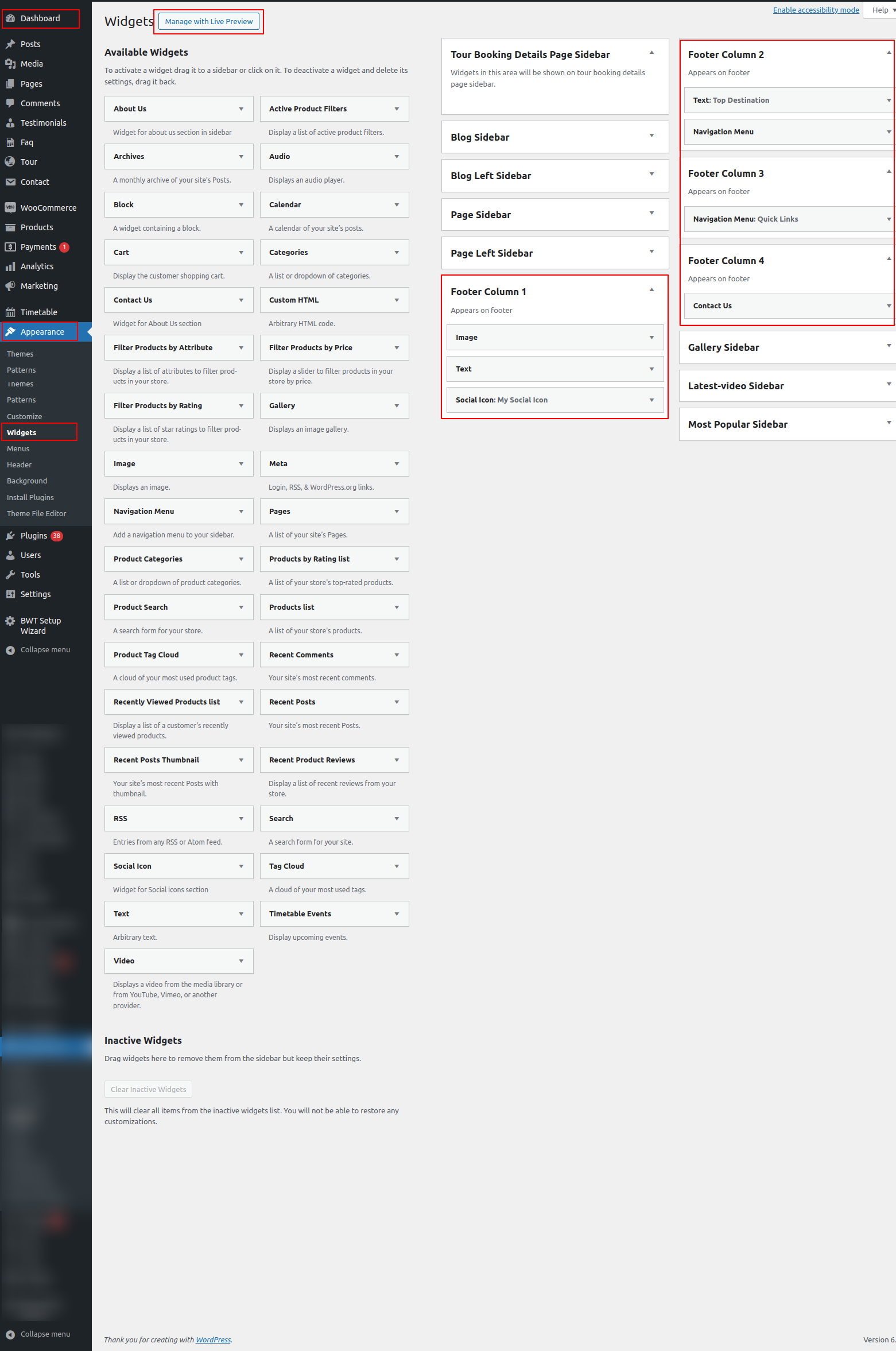Click the Comments speech bubble icon
Screen dimensions: 896x1351
pos(10,103)
